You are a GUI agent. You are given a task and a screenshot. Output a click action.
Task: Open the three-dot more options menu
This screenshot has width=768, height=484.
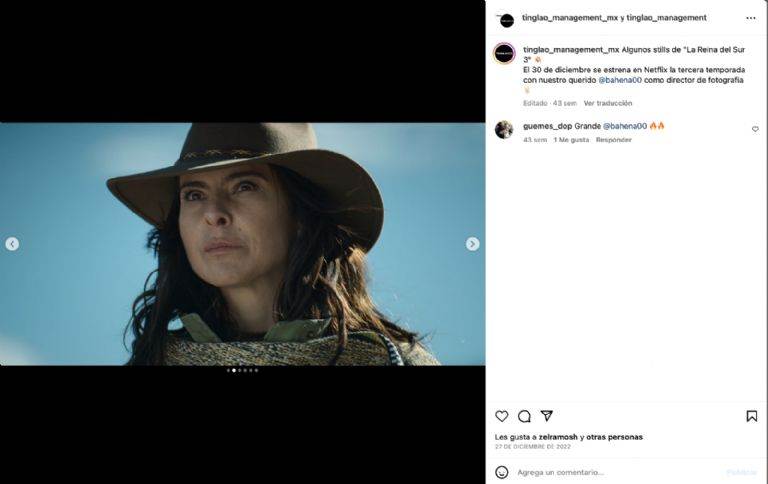(751, 18)
